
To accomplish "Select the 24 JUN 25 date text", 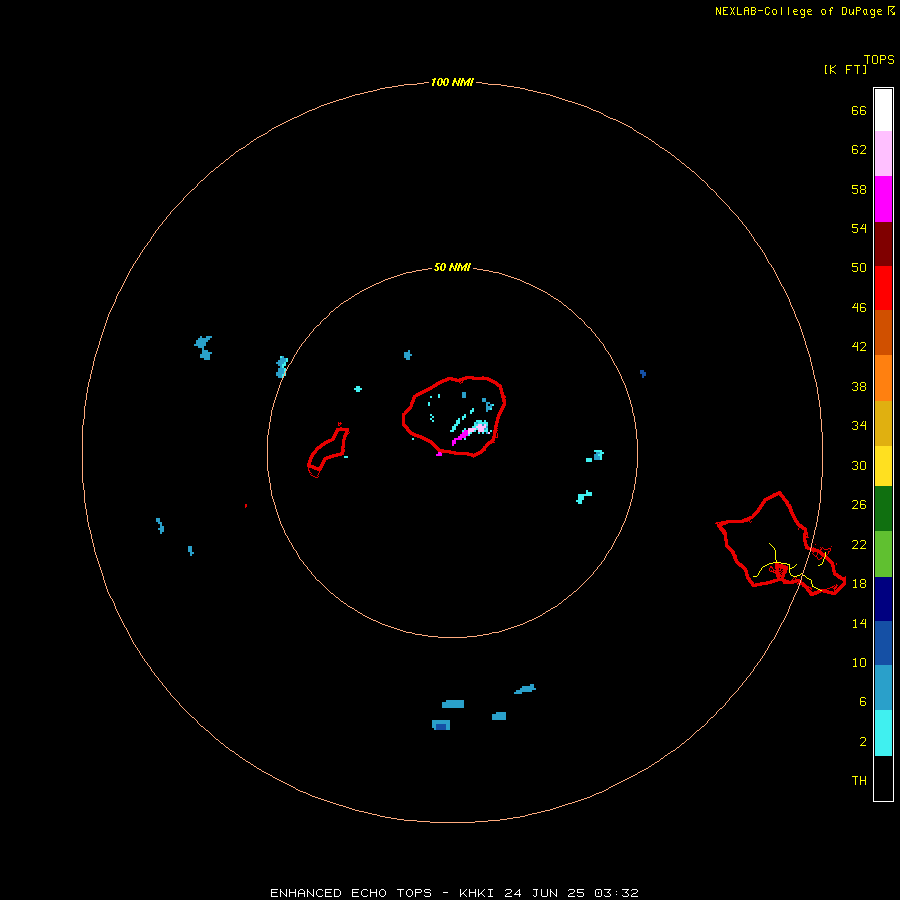I will point(544,893).
